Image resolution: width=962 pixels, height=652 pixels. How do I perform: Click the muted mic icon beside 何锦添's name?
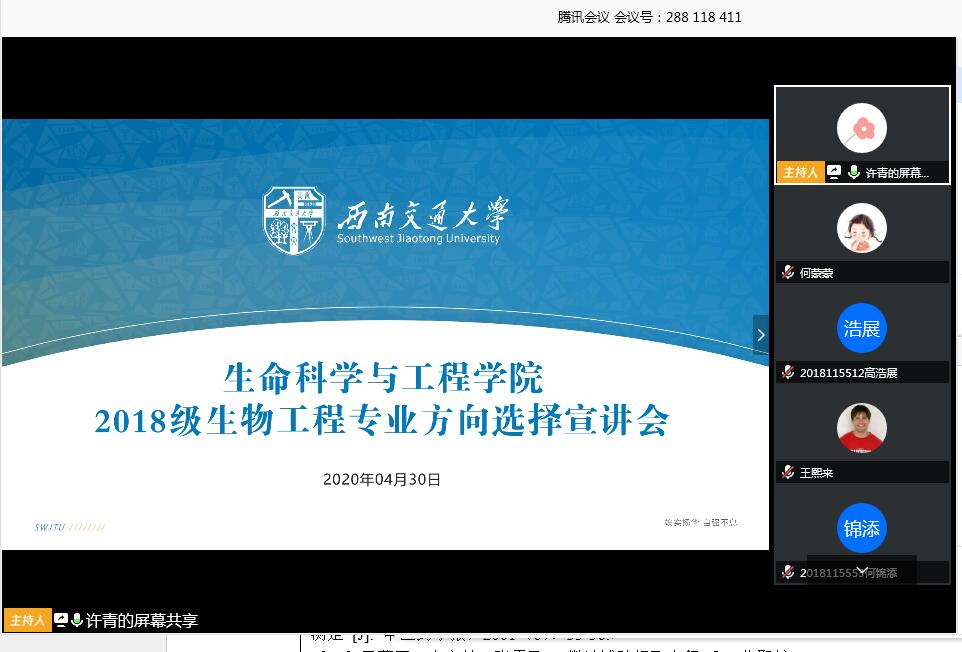coord(788,572)
